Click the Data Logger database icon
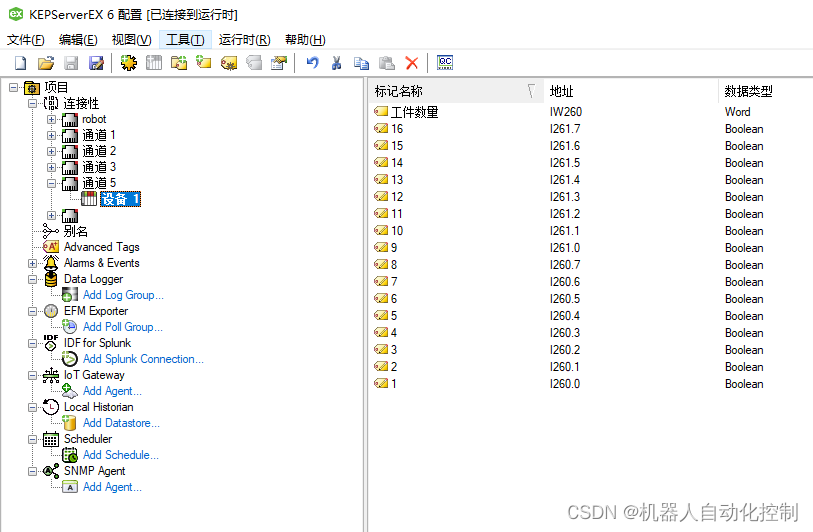Screen dimensions: 813x532 click(51, 279)
